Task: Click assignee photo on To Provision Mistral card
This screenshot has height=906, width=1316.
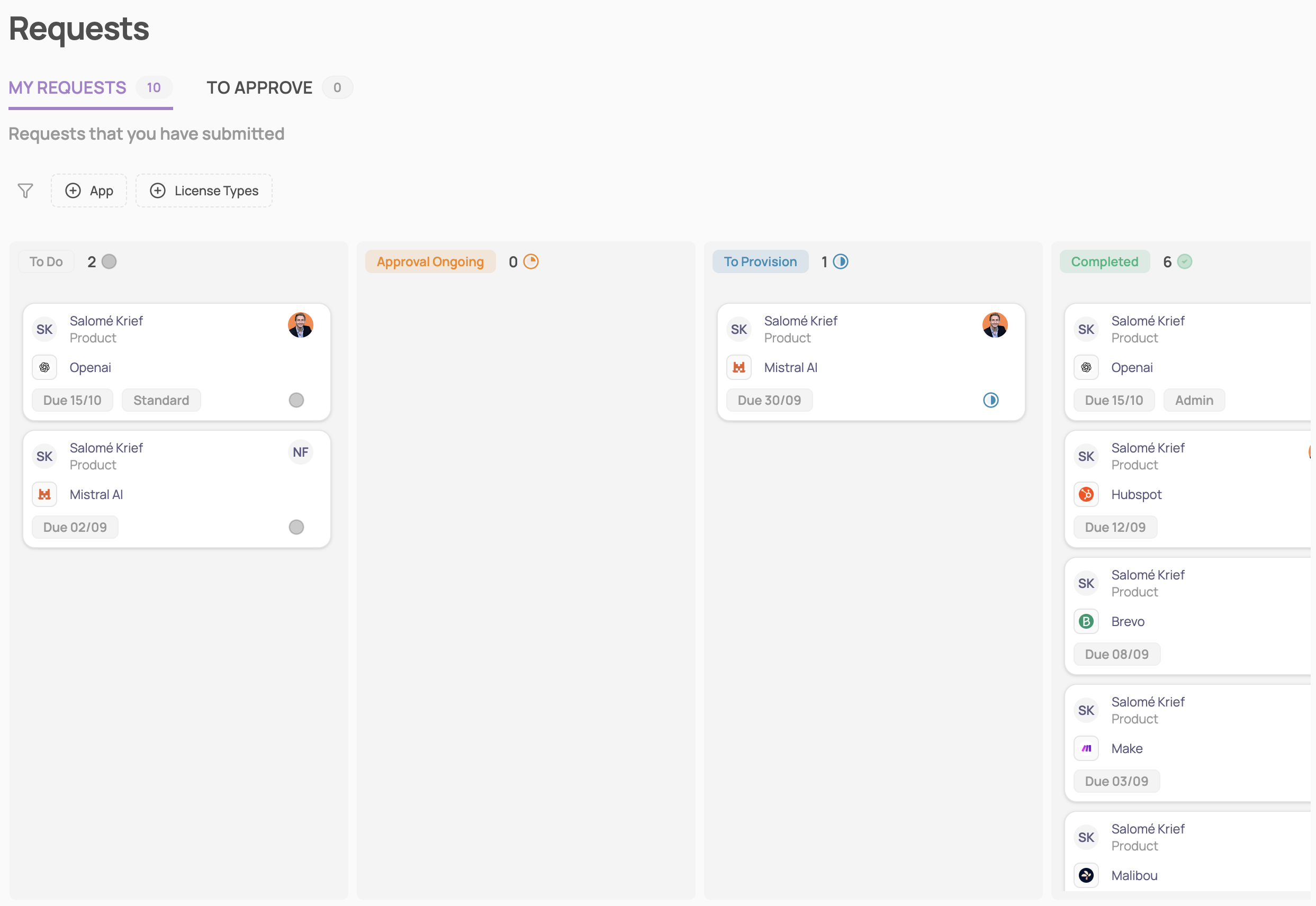Action: pyautogui.click(x=994, y=325)
